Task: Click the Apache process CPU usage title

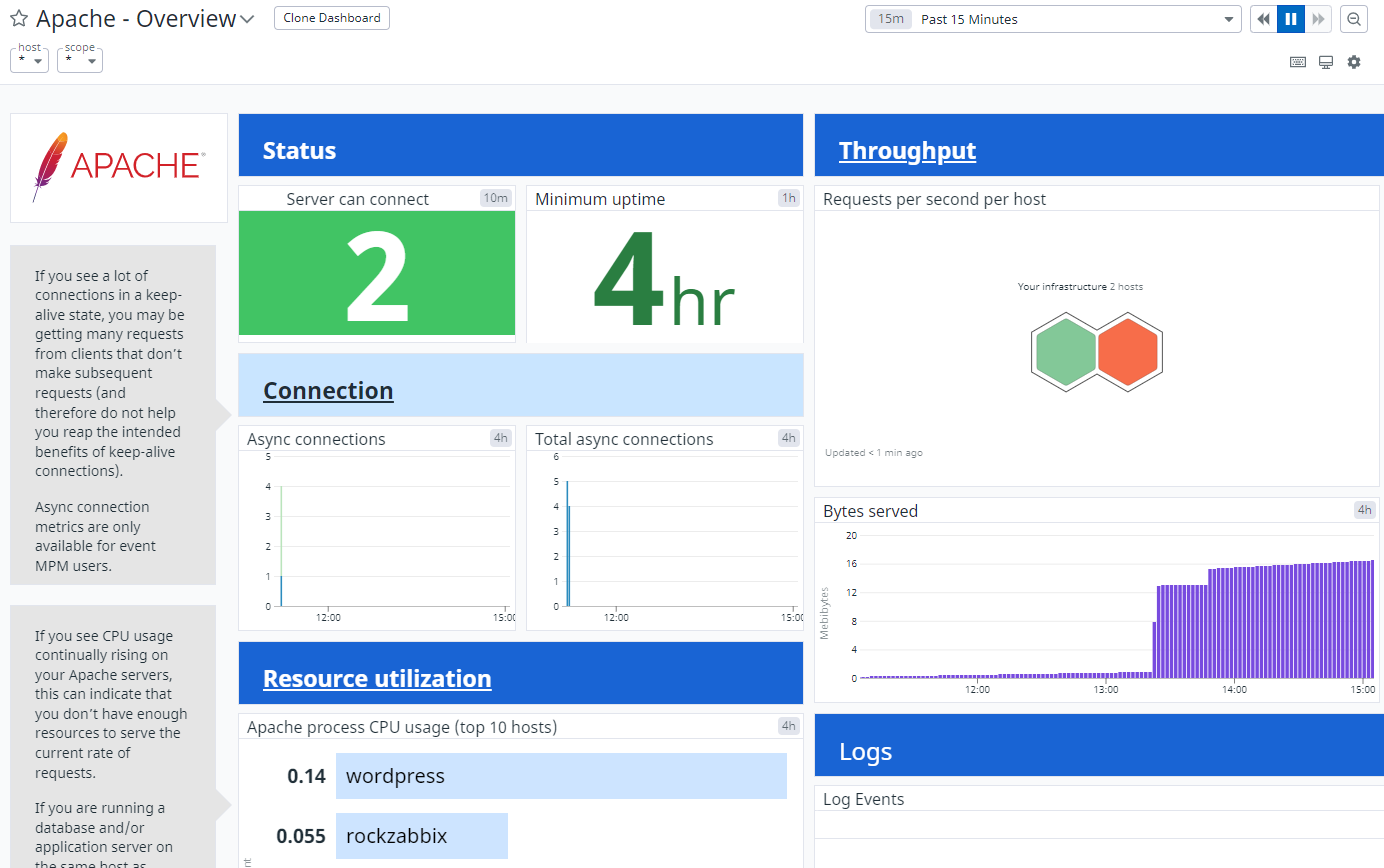Action: point(402,727)
